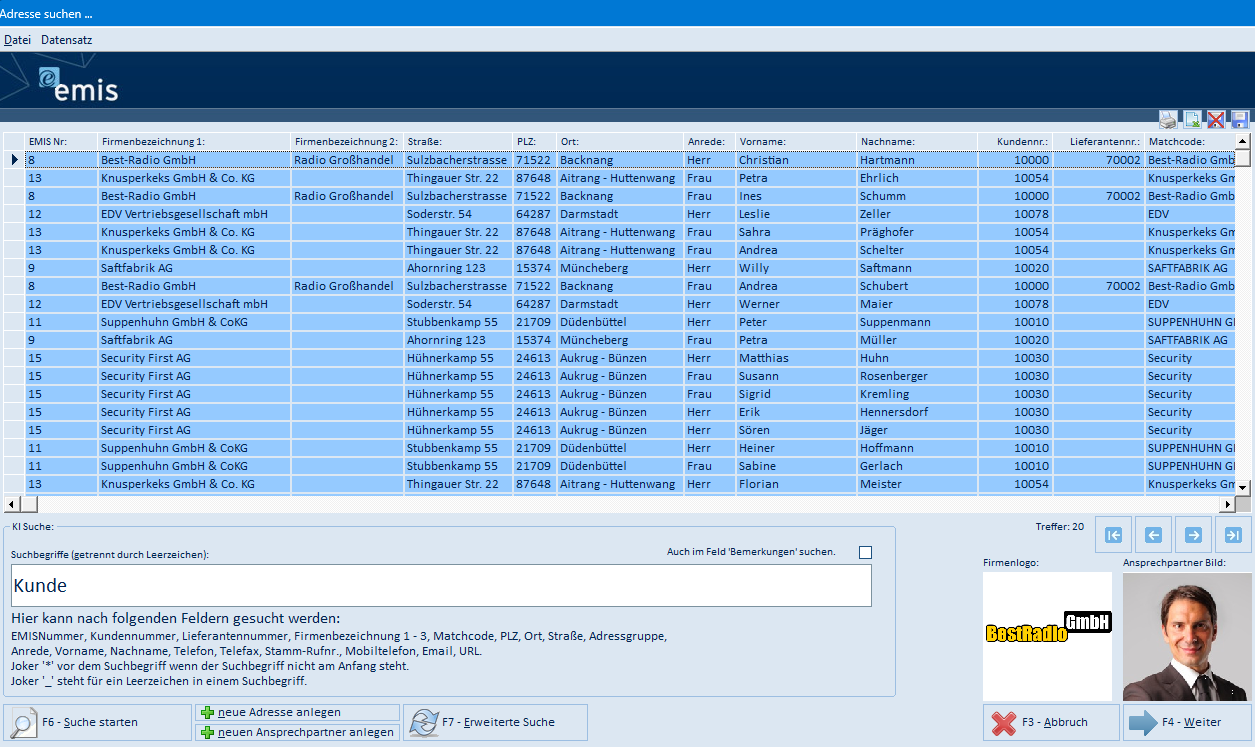Screen dimensions: 1255x747
Task: Click the grid's scroll-up arrow
Action: point(1243,141)
